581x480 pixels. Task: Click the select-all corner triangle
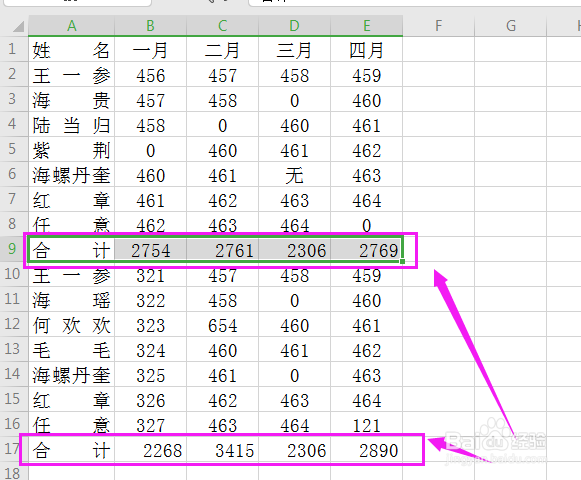click(x=18, y=26)
